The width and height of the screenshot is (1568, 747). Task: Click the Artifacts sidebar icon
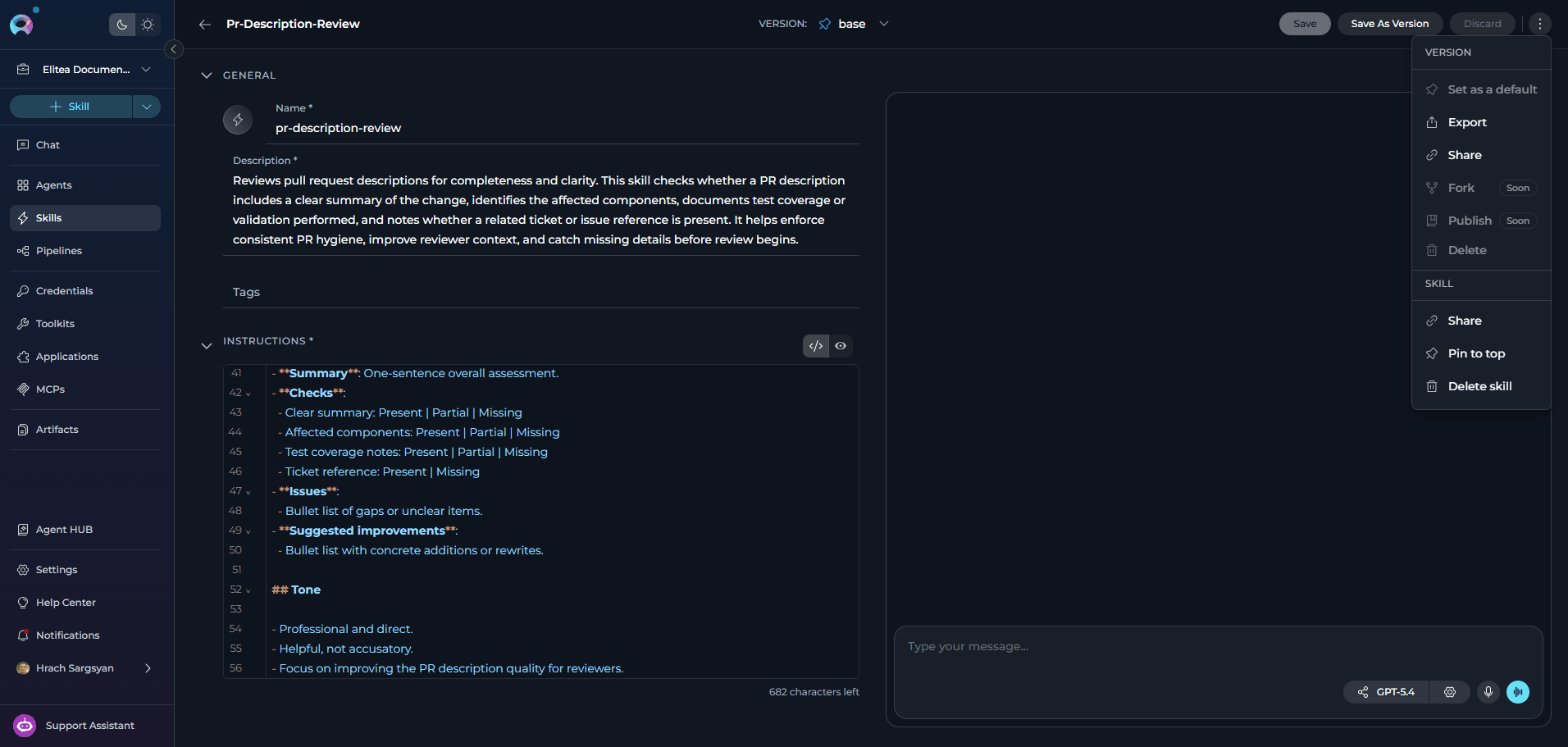point(23,430)
